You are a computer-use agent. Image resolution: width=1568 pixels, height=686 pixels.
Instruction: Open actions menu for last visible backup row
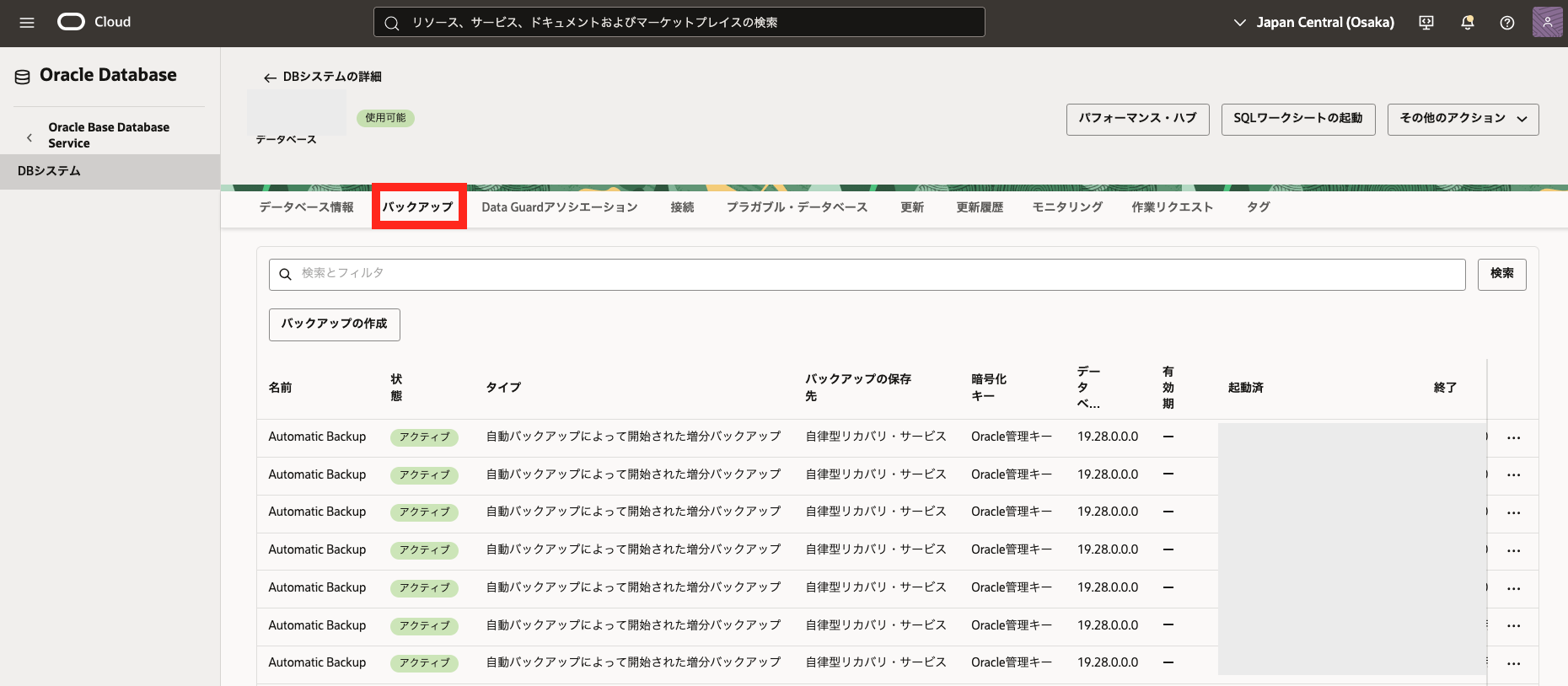(1514, 663)
